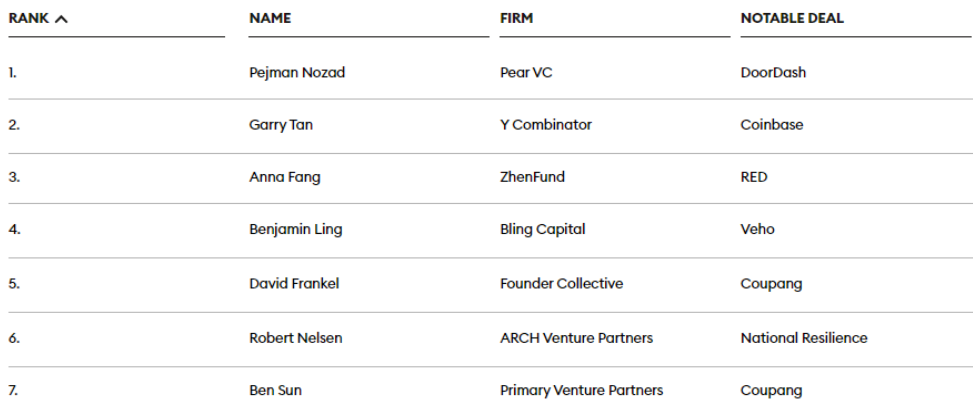Open David Frankel's listing

(294, 284)
